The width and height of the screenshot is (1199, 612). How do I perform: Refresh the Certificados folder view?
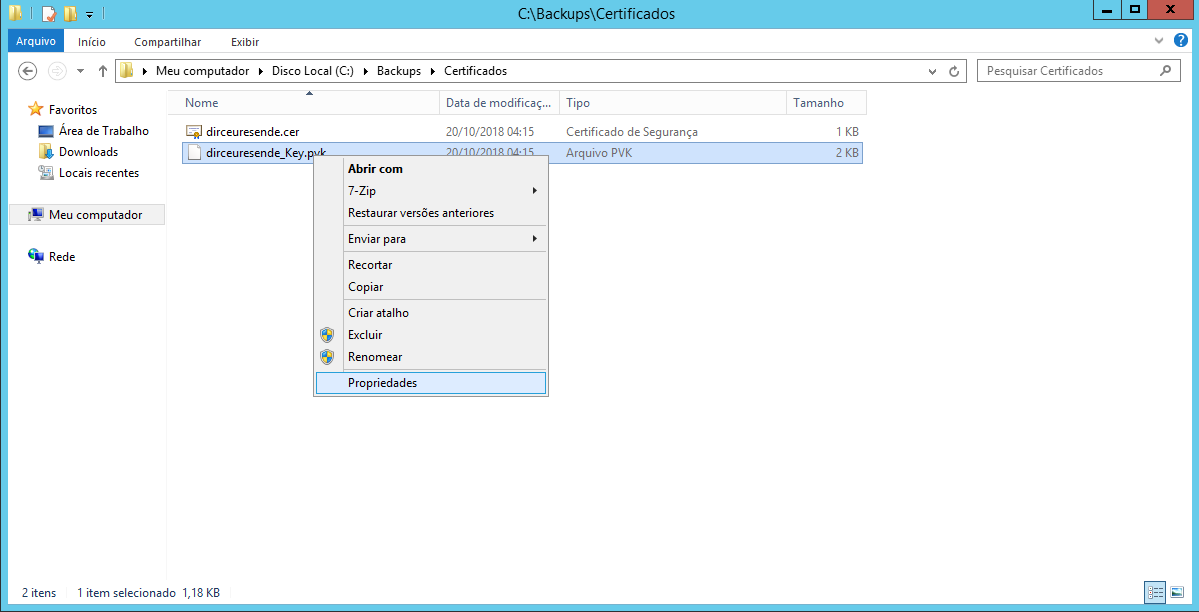click(954, 71)
